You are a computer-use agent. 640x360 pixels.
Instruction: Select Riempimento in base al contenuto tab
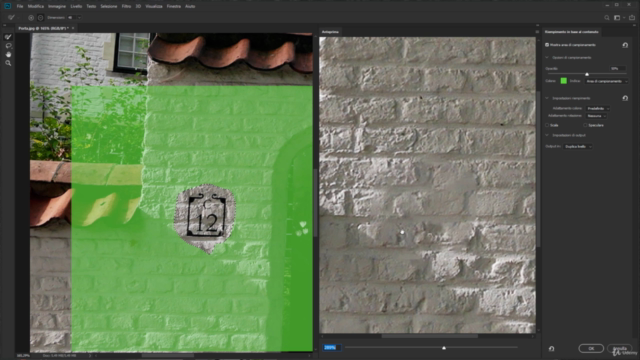click(571, 32)
